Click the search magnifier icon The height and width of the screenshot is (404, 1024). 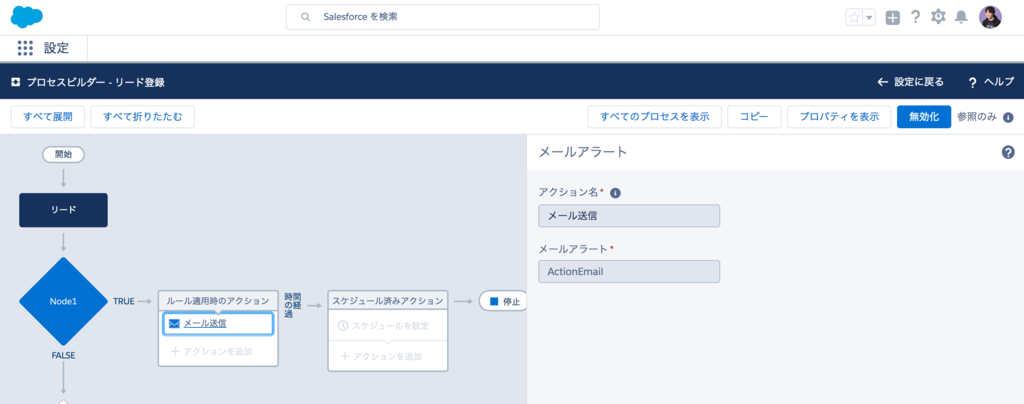click(305, 17)
